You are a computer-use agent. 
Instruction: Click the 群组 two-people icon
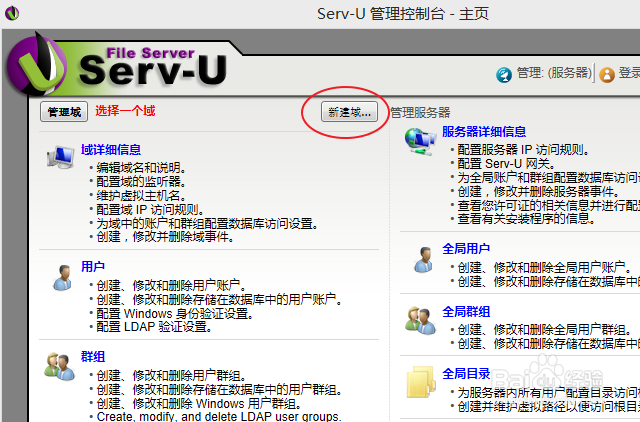pyautogui.click(x=60, y=366)
